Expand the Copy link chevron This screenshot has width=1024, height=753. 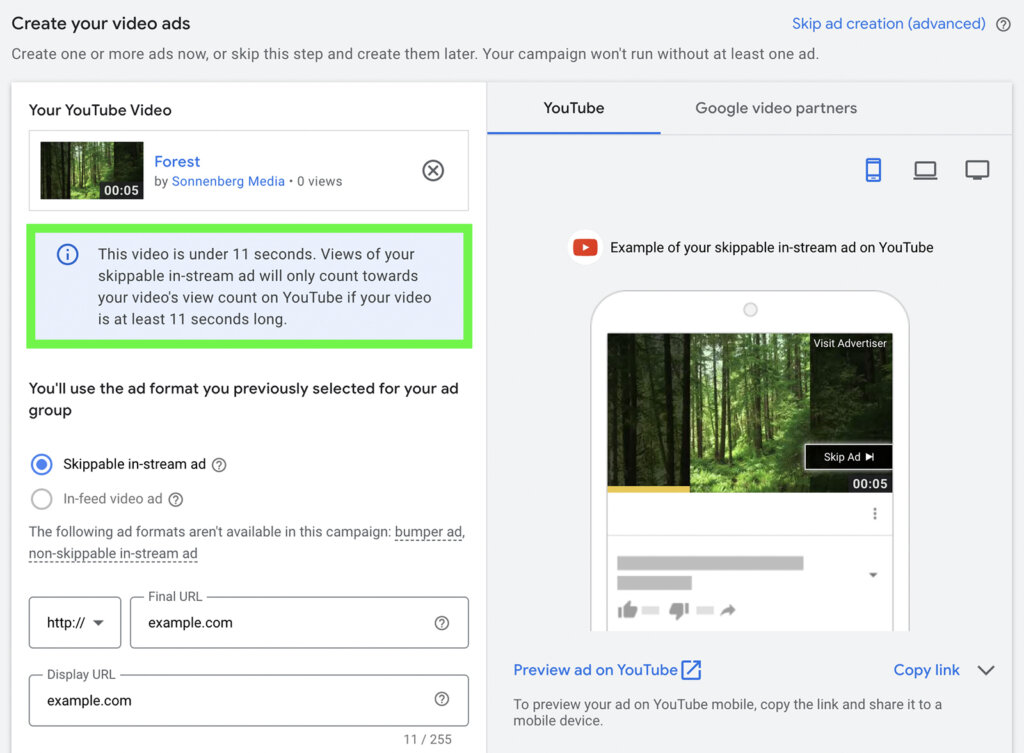pos(986,670)
